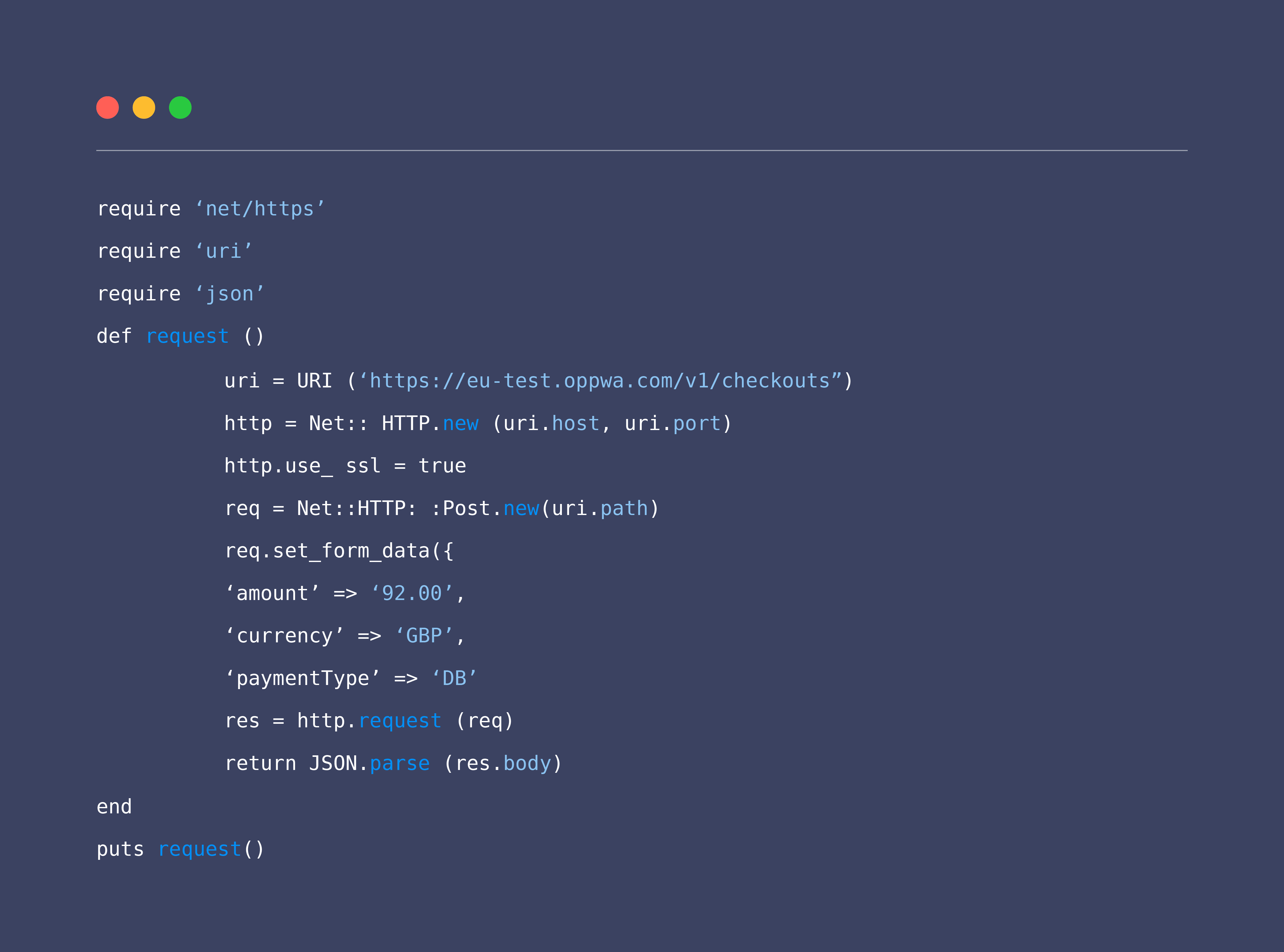Click the line require 'json'
The width and height of the screenshot is (1284, 952).
click(180, 294)
